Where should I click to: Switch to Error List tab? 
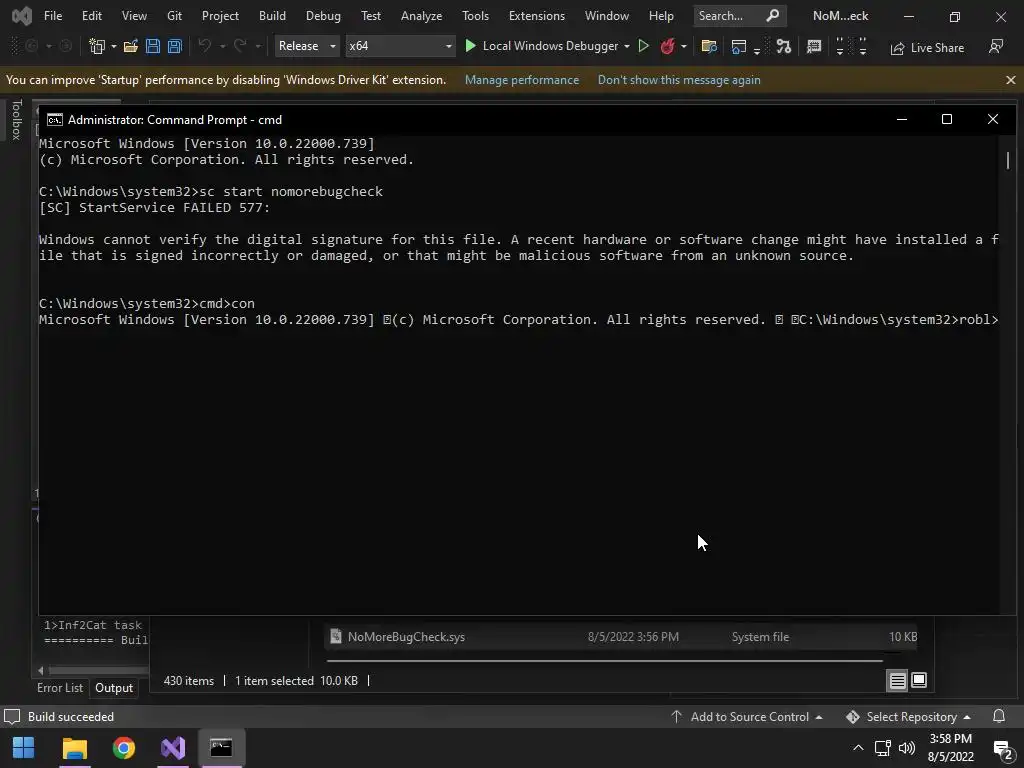59,688
